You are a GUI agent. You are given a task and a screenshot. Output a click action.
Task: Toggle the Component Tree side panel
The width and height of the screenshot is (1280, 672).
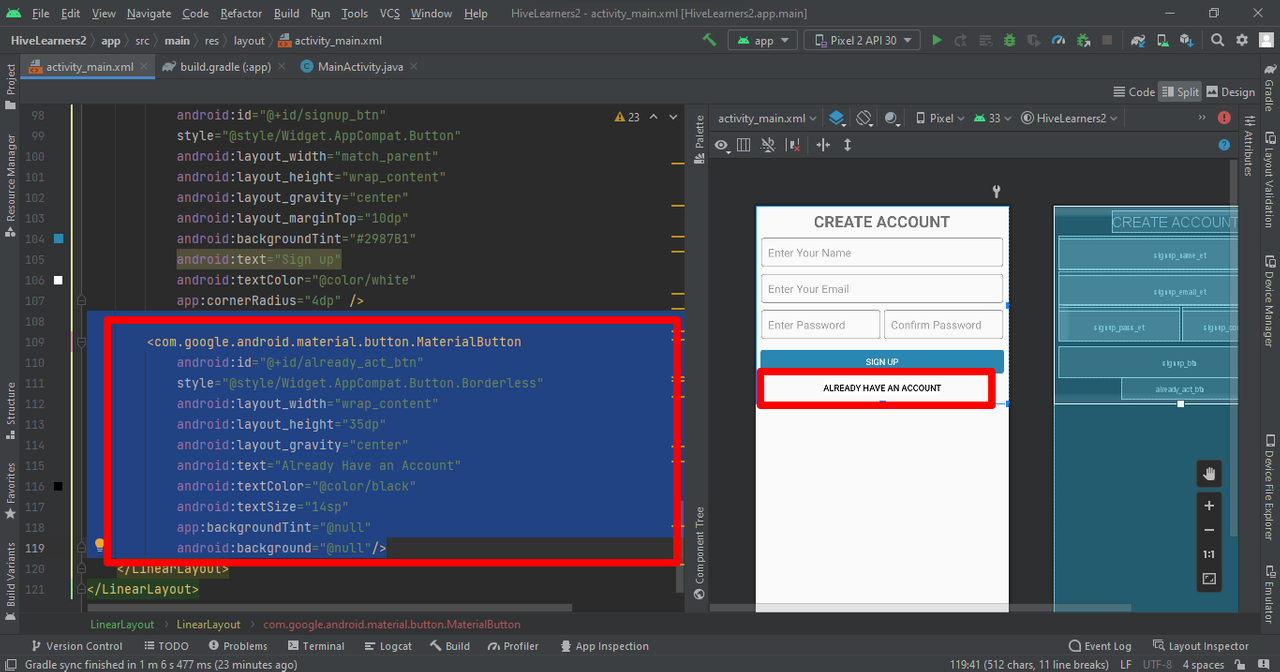(699, 553)
